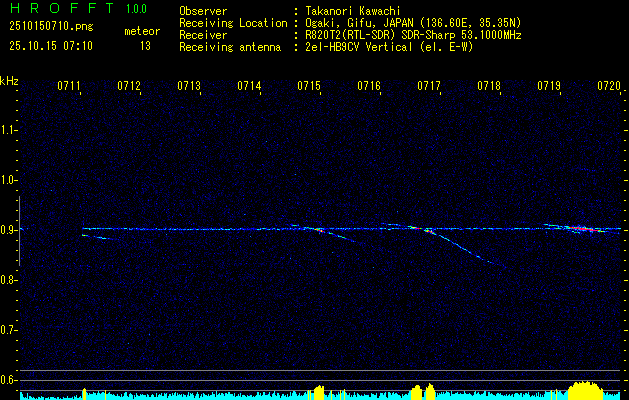
Task: Click the 0711 time marker
Action: coord(69,87)
